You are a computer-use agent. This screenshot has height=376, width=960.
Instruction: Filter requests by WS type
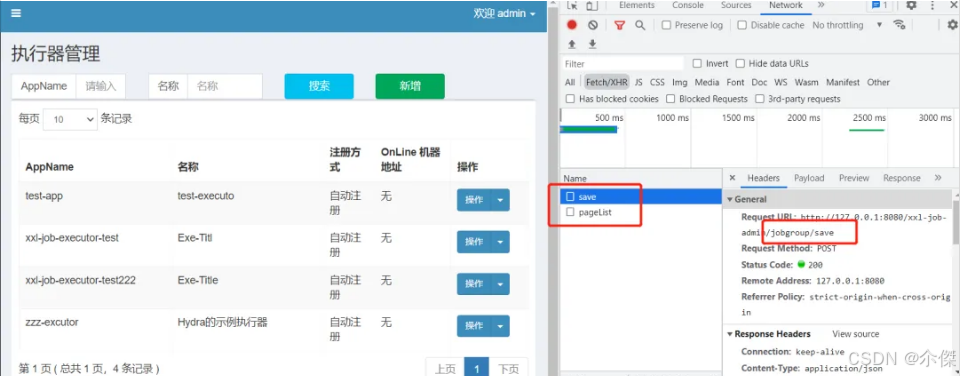click(x=781, y=82)
